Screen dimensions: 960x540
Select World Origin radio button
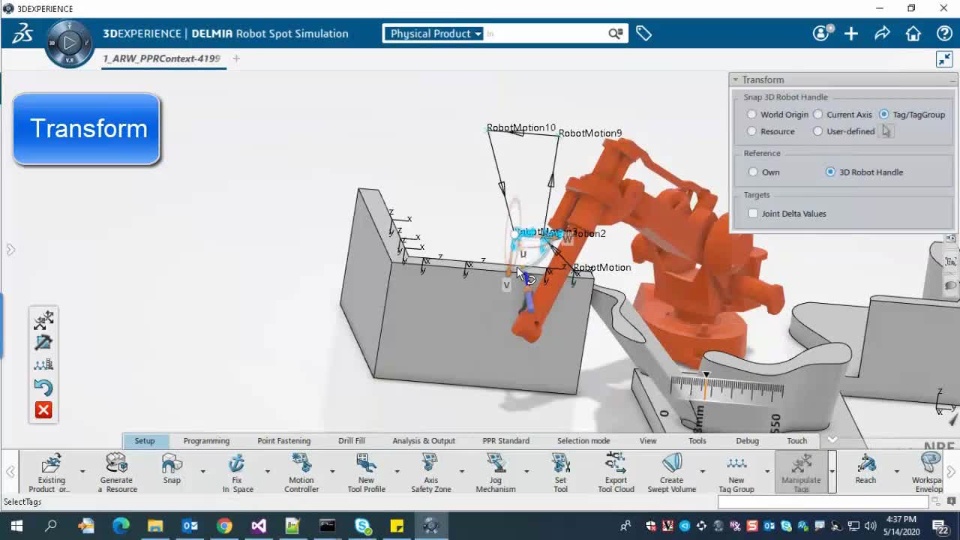coord(752,114)
